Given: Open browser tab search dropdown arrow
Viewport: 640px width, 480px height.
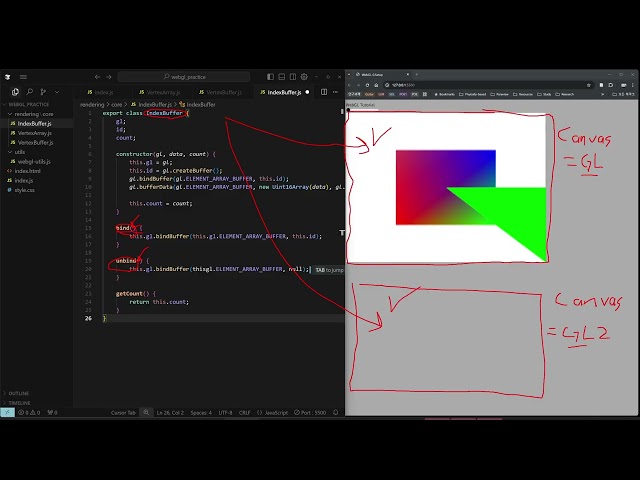Looking at the screenshot, I should 349,74.
